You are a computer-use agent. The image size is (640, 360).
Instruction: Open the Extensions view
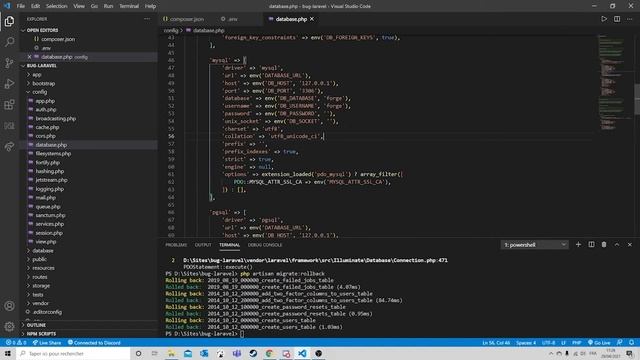9,104
